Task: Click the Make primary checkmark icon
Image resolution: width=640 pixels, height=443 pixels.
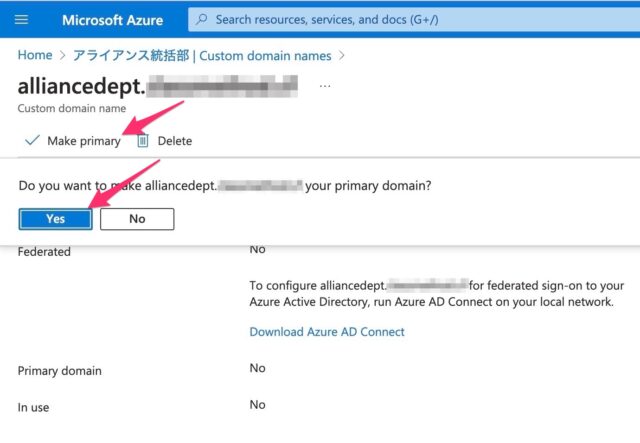Action: click(x=32, y=140)
